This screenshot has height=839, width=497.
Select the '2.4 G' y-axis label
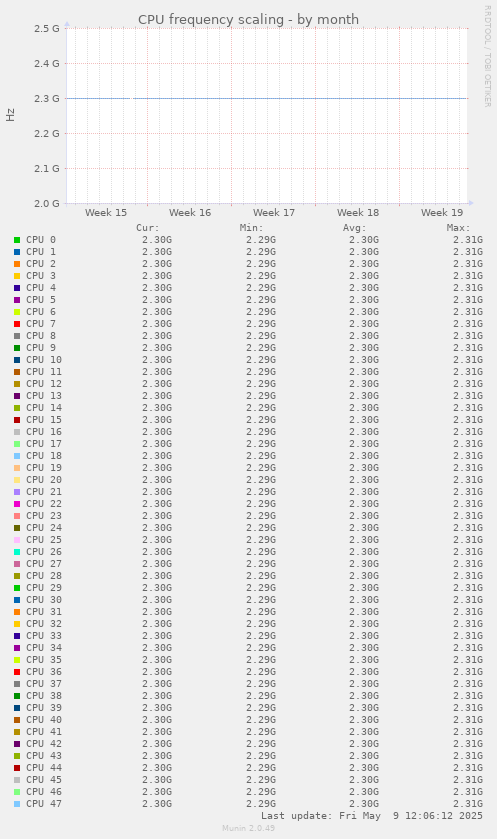47,64
